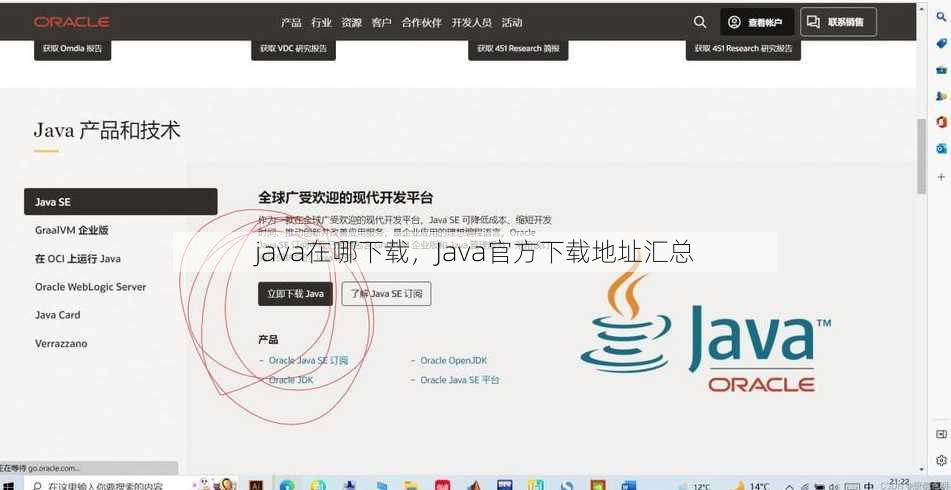This screenshot has width=951, height=490.
Task: Click the 获取 VDC 研究报告 button
Action: (294, 49)
